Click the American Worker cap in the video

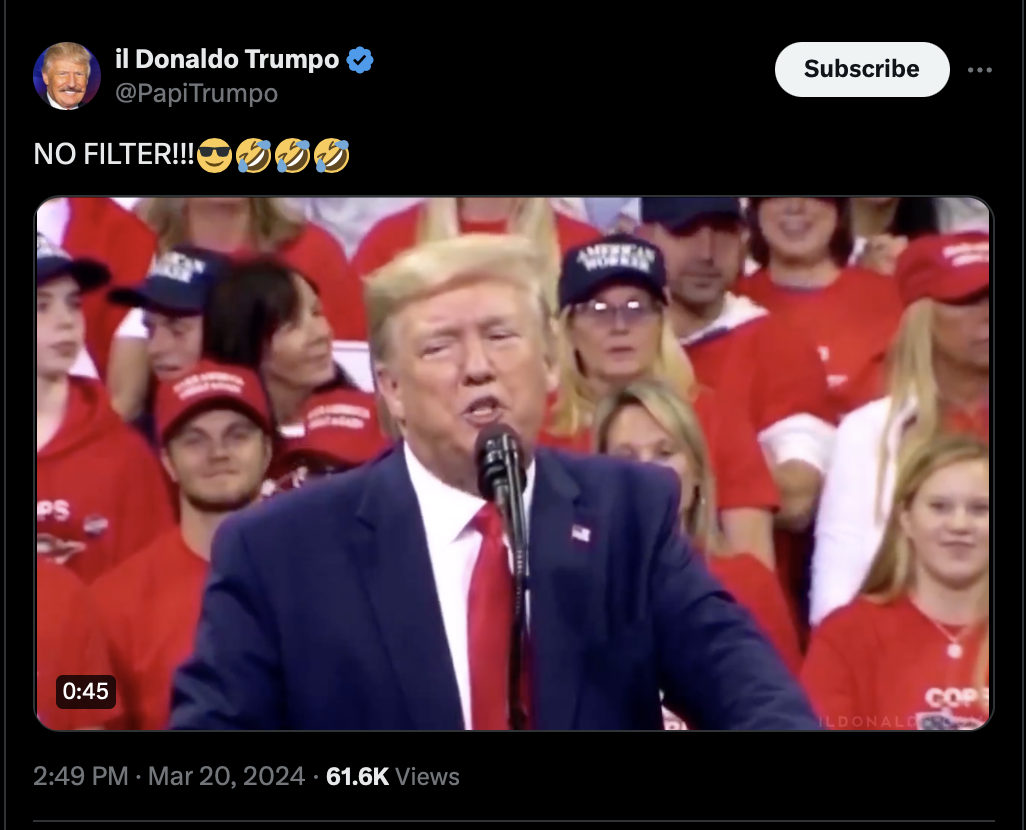click(x=612, y=269)
